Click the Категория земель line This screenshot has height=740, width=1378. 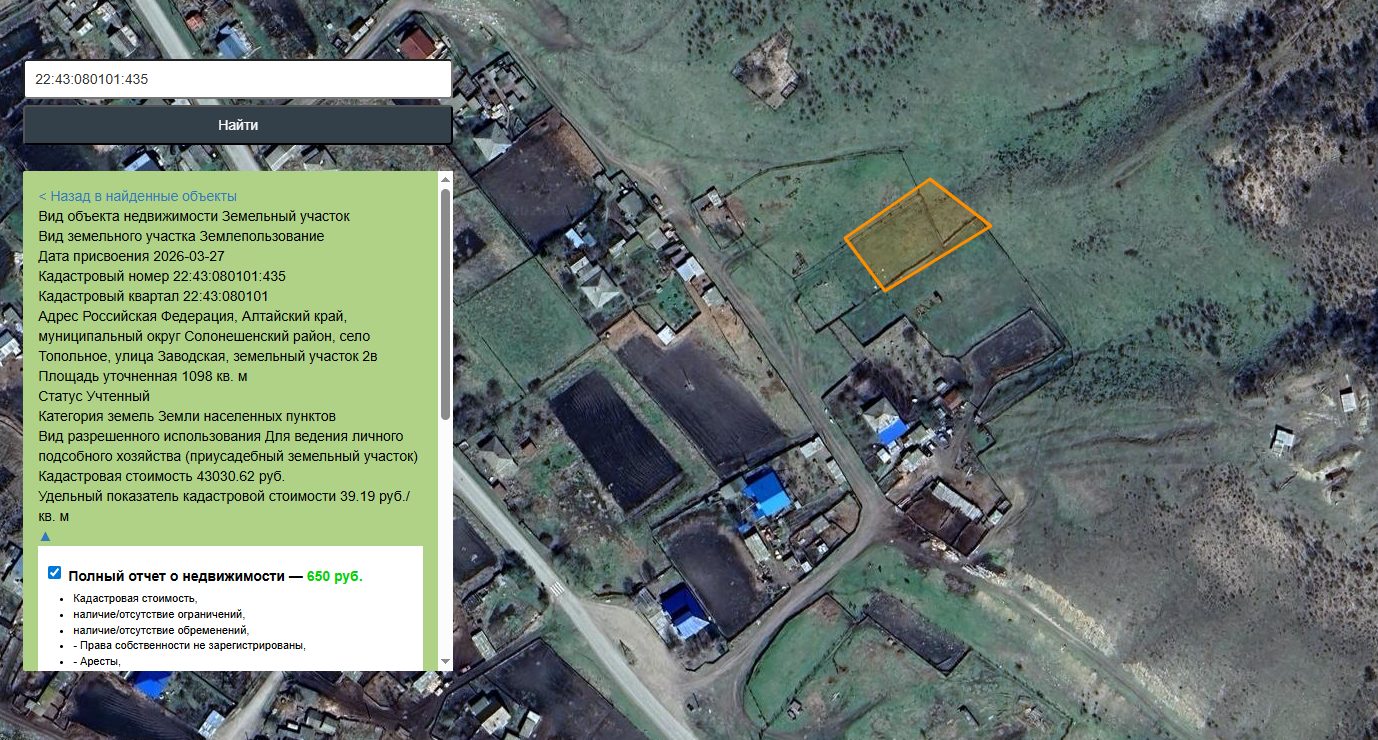tap(187, 416)
